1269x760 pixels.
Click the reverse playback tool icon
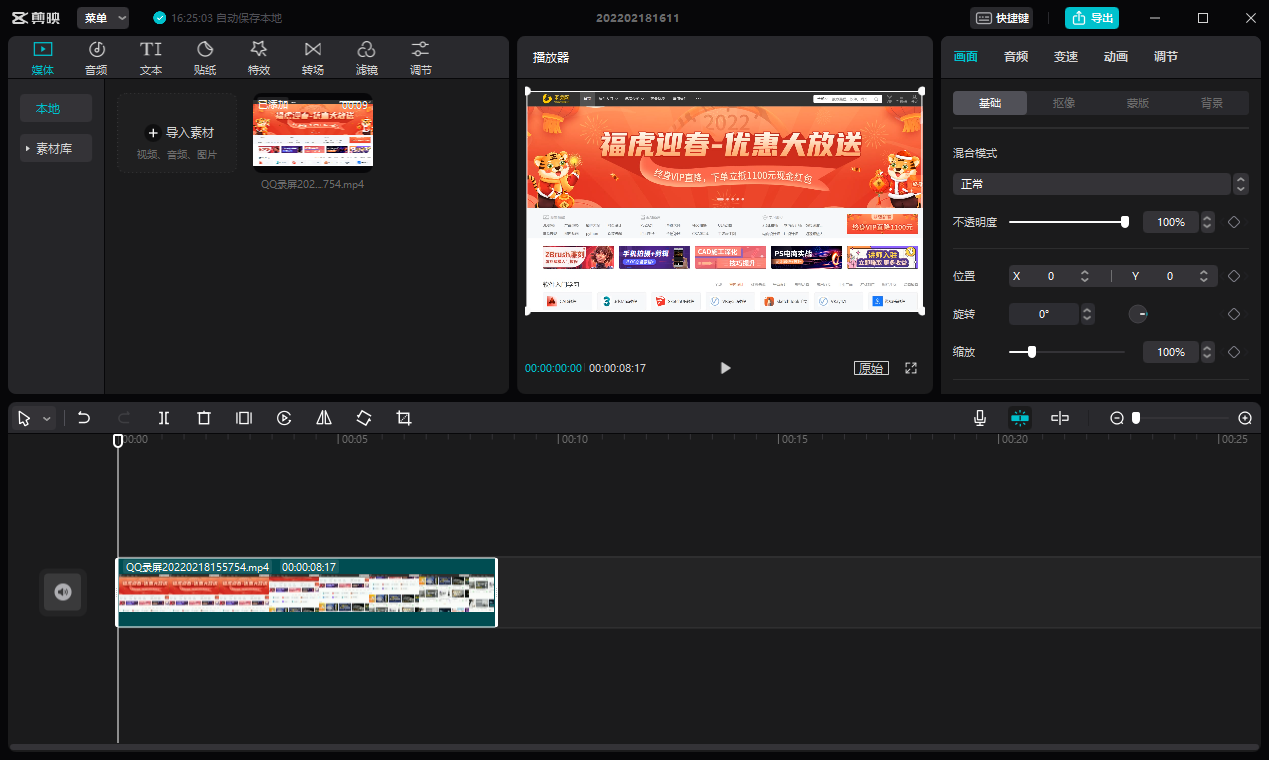pyautogui.click(x=284, y=418)
